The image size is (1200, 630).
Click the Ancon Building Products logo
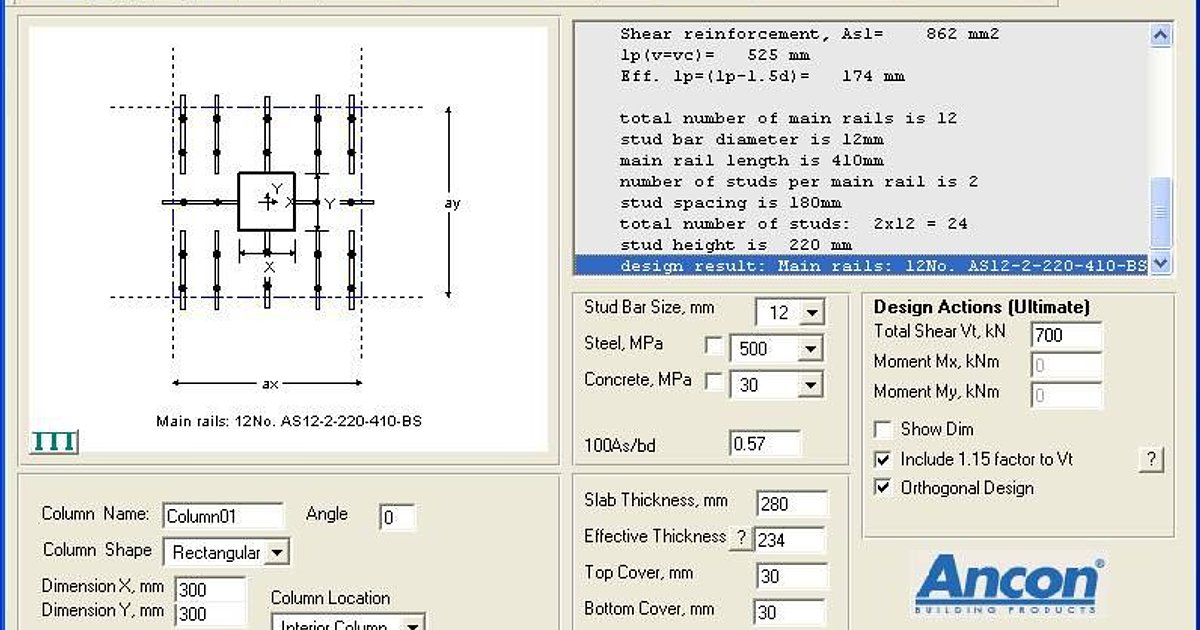tap(1017, 580)
